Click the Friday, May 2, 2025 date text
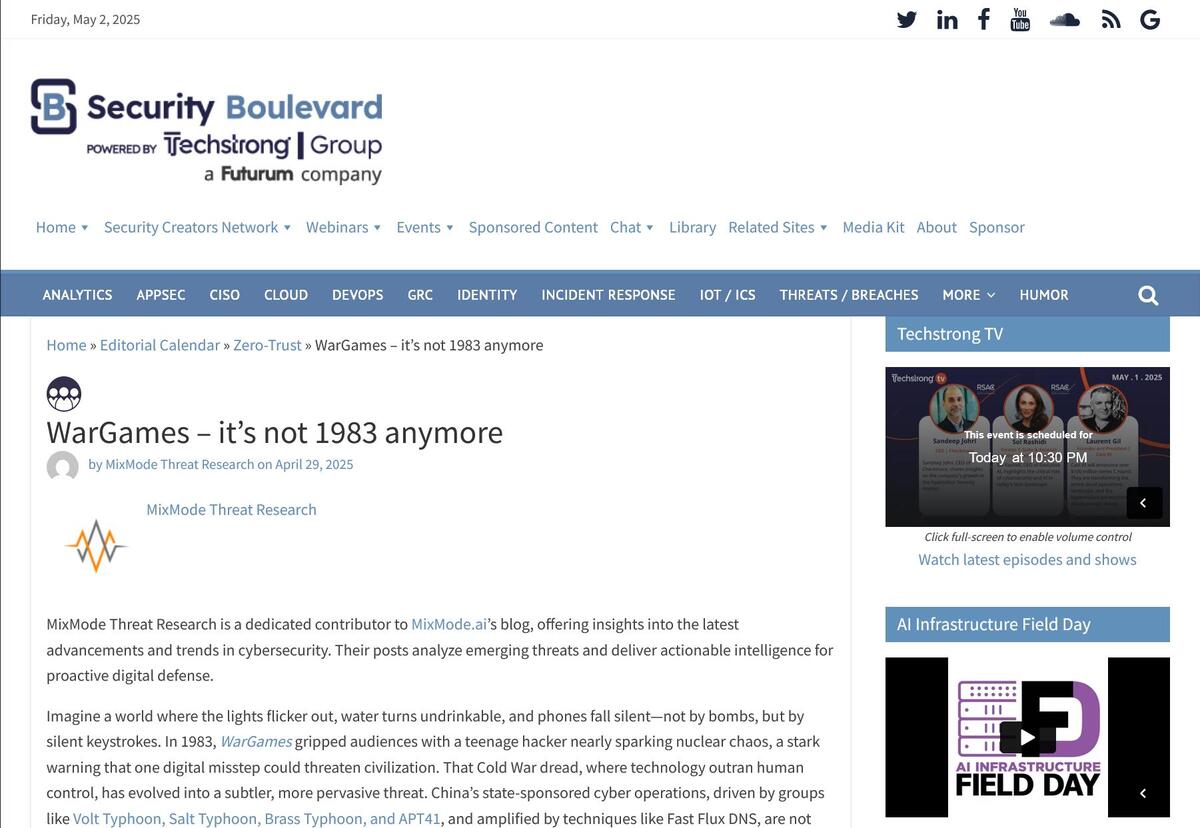Screen dimensions: 1200x828 pos(86,19)
